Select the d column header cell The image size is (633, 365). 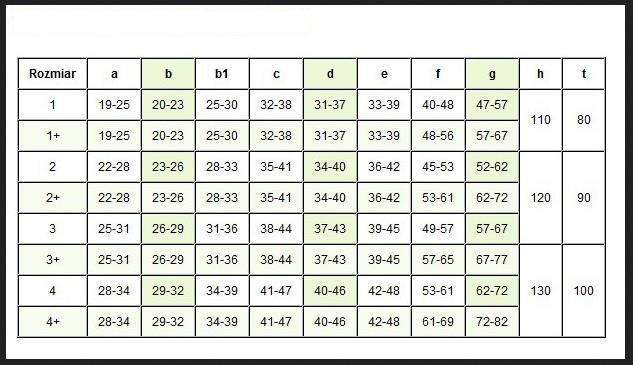(x=330, y=74)
